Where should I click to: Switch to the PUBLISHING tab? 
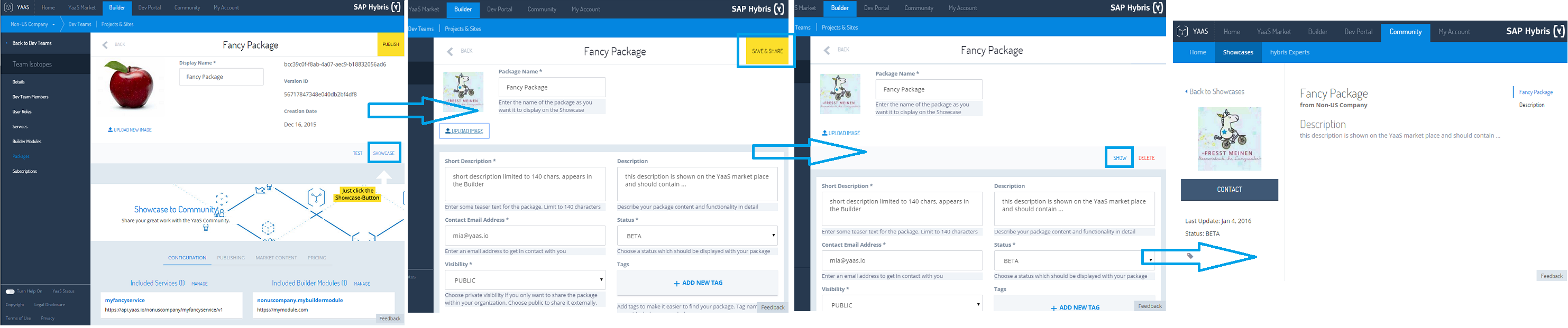tap(231, 258)
